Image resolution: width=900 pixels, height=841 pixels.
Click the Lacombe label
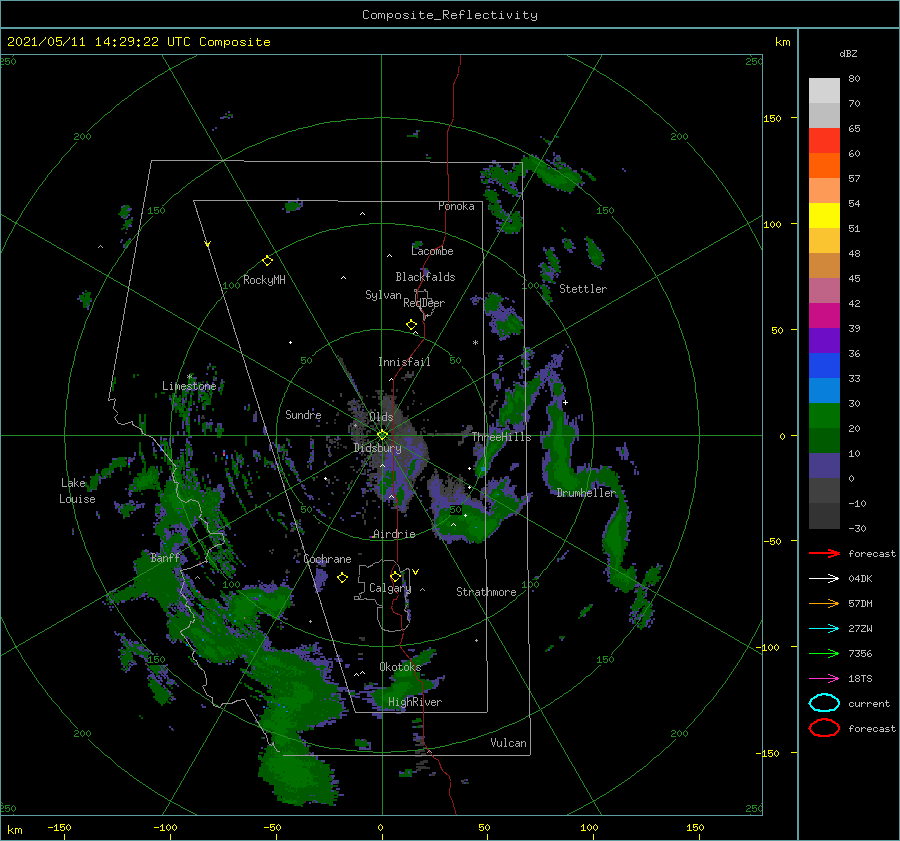point(432,251)
